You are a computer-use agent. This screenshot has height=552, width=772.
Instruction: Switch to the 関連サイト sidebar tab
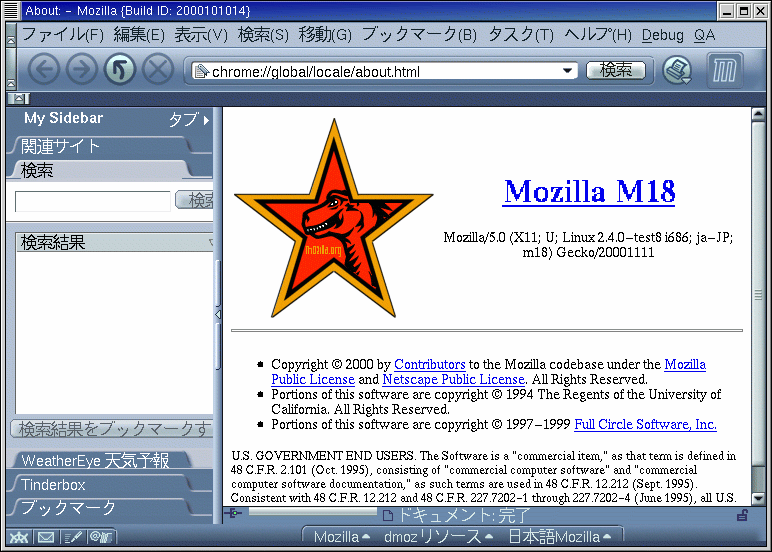coord(103,146)
